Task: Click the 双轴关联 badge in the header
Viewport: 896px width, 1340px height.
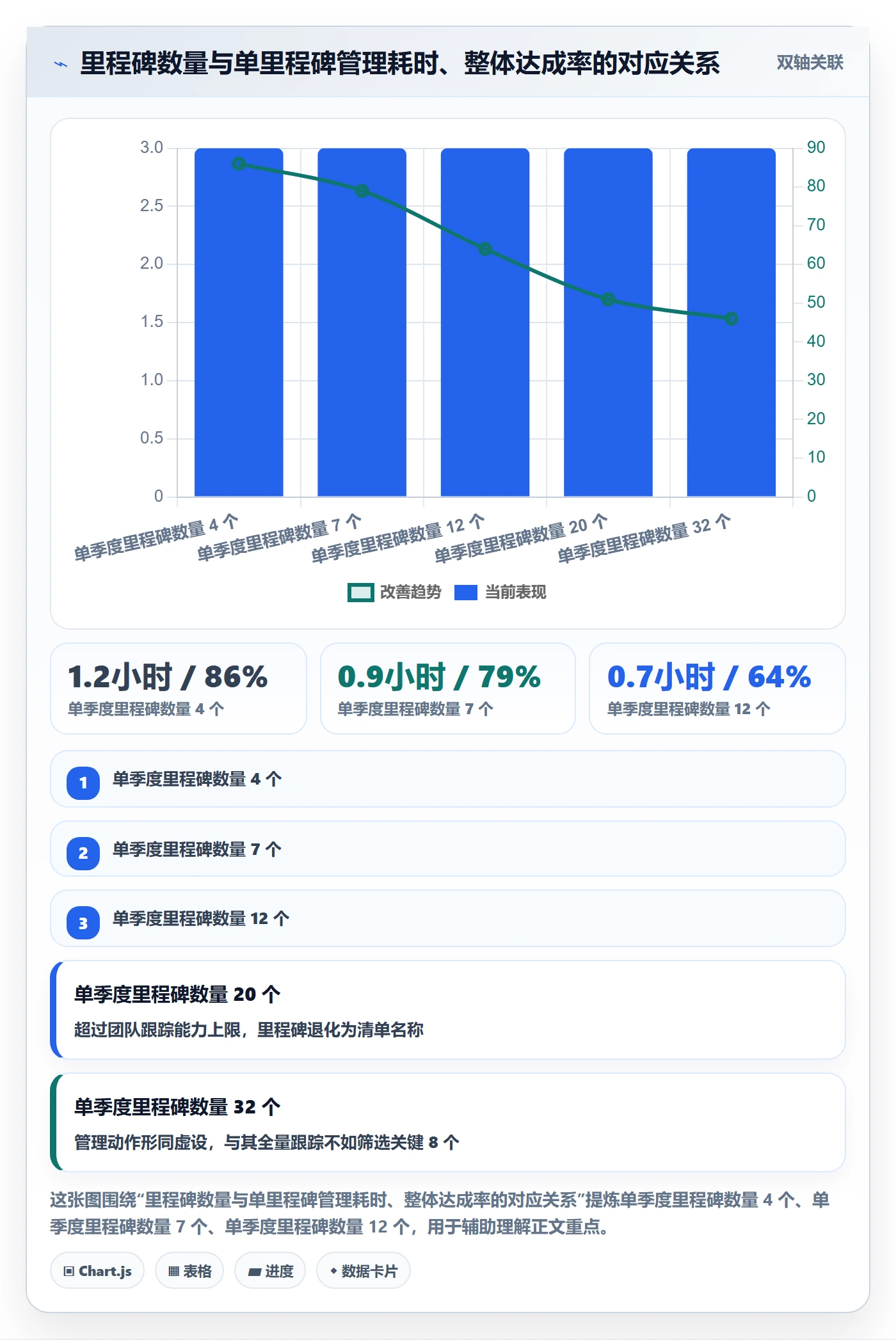Action: tap(810, 63)
